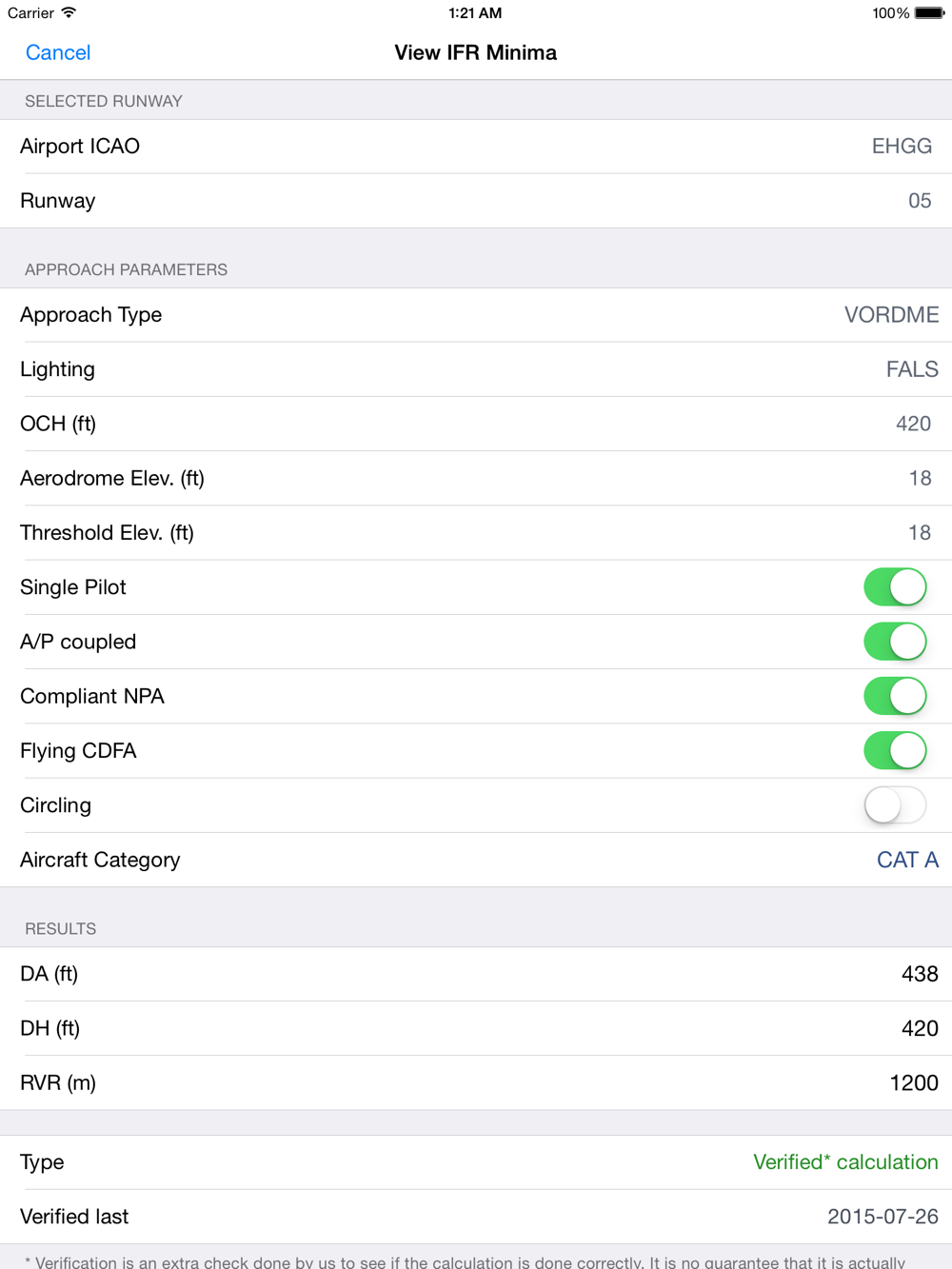Viewport: 952px width, 1269px height.
Task: Change the Lighting FALS value
Action: tap(912, 369)
